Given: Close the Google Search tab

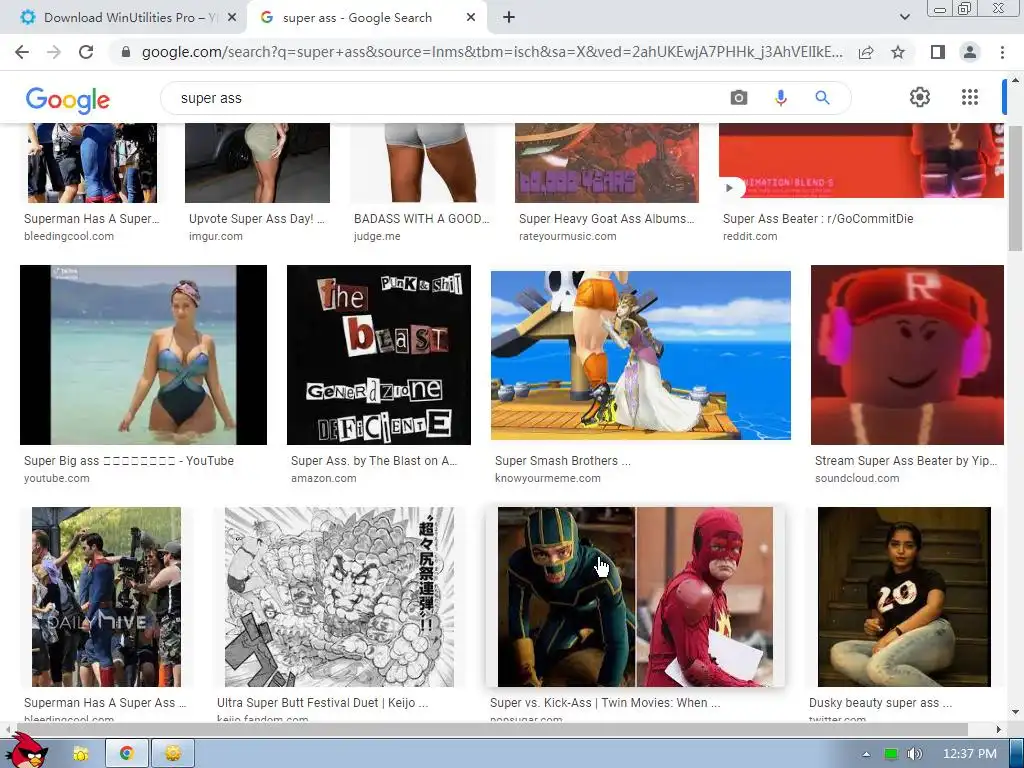Looking at the screenshot, I should [x=471, y=18].
